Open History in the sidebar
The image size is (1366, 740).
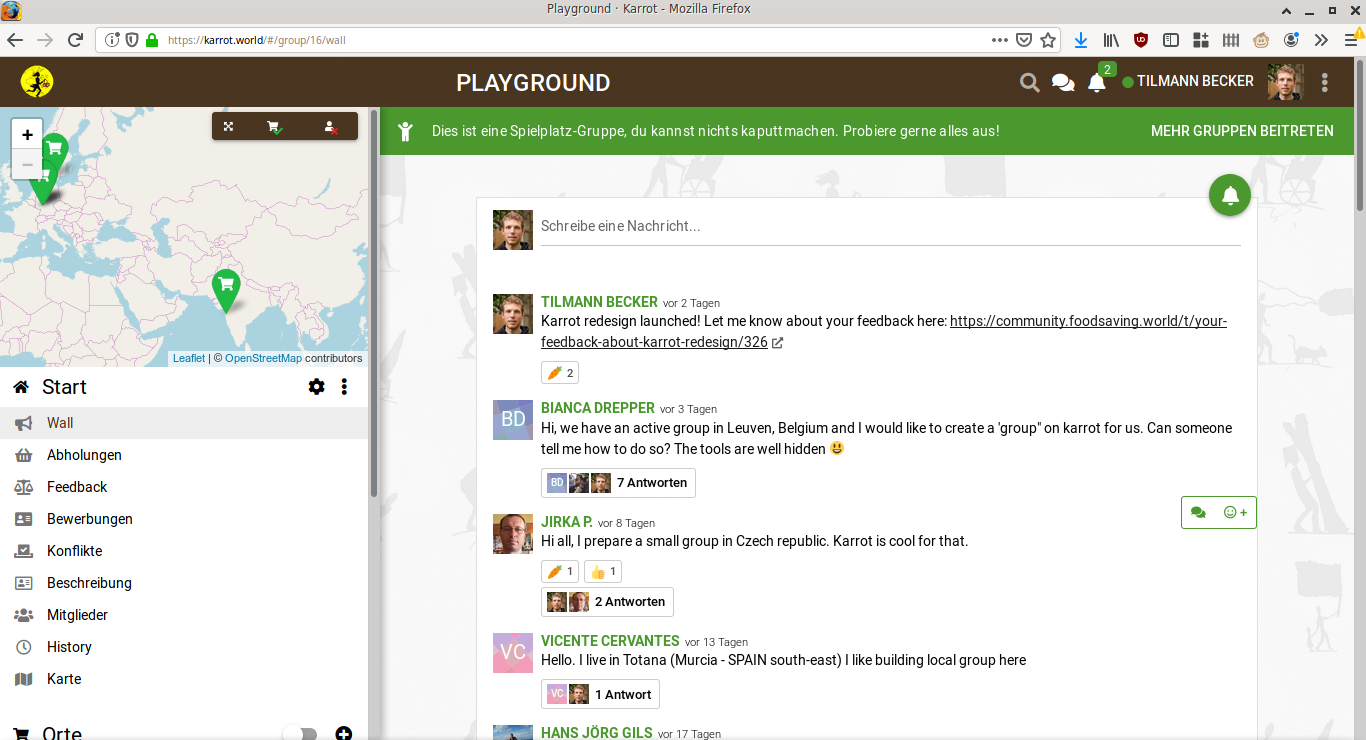point(184,647)
